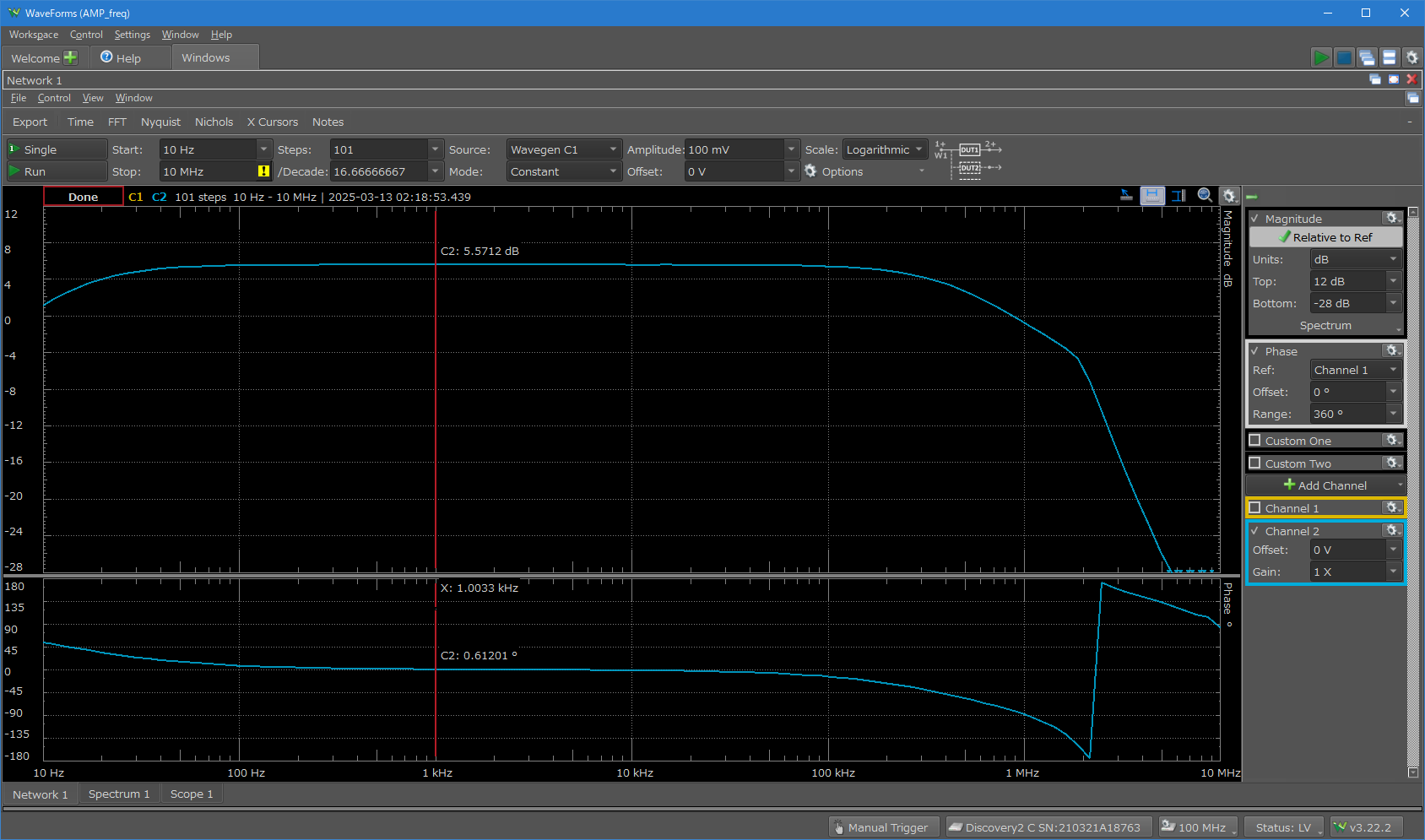Open the Steps count dropdown

(435, 149)
